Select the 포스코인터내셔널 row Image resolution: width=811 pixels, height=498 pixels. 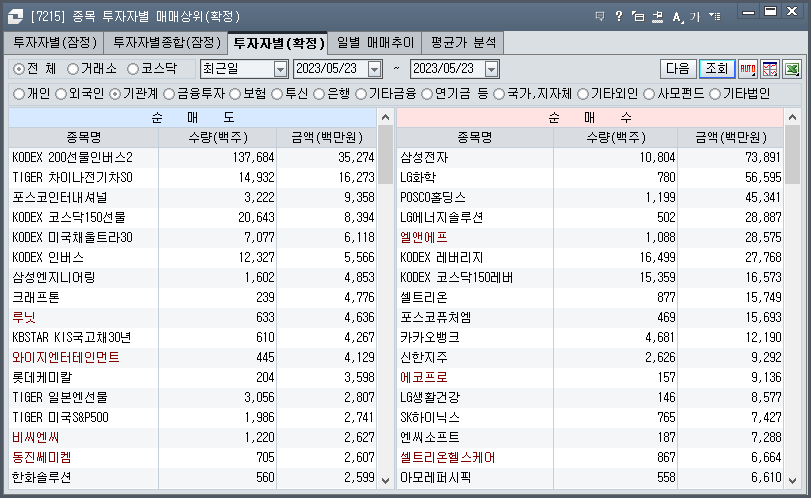tap(192, 198)
